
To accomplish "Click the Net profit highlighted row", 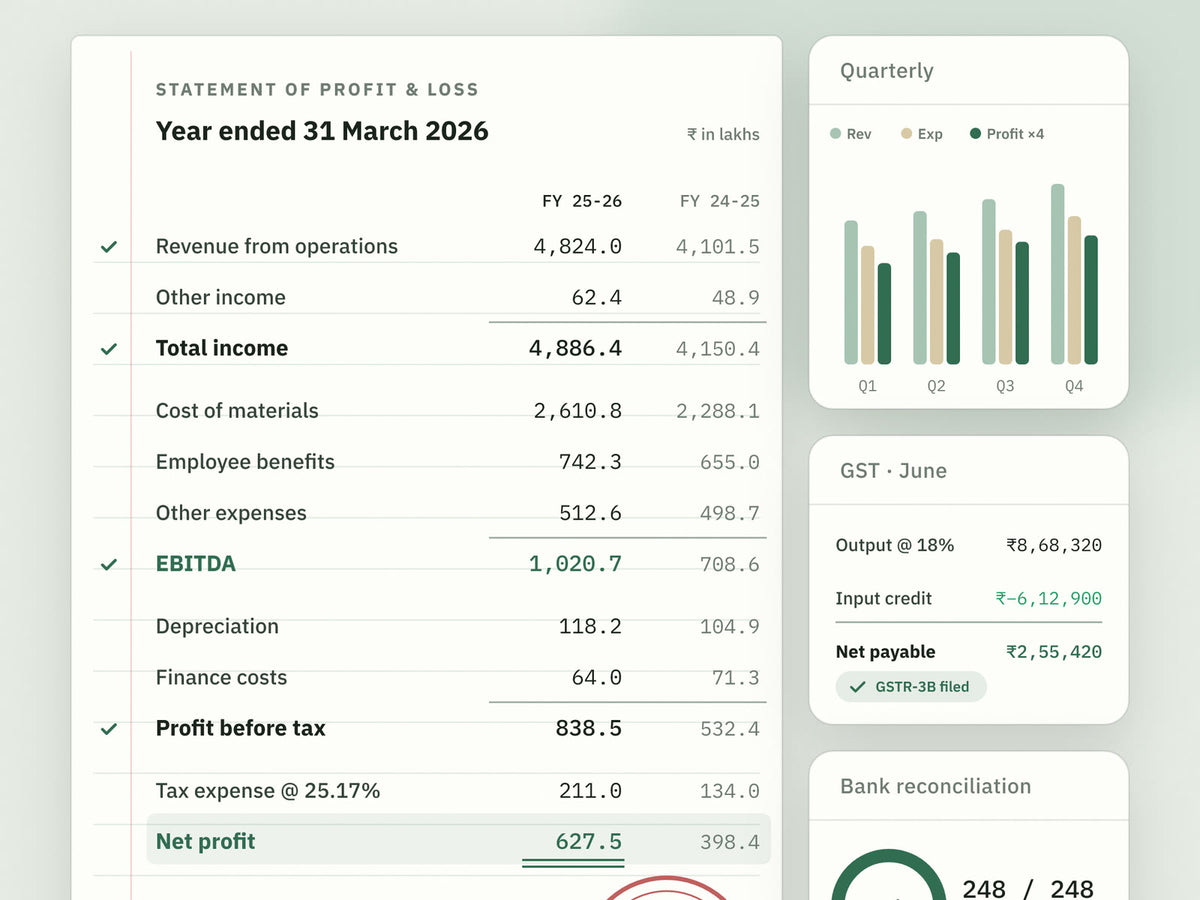I will coord(459,839).
